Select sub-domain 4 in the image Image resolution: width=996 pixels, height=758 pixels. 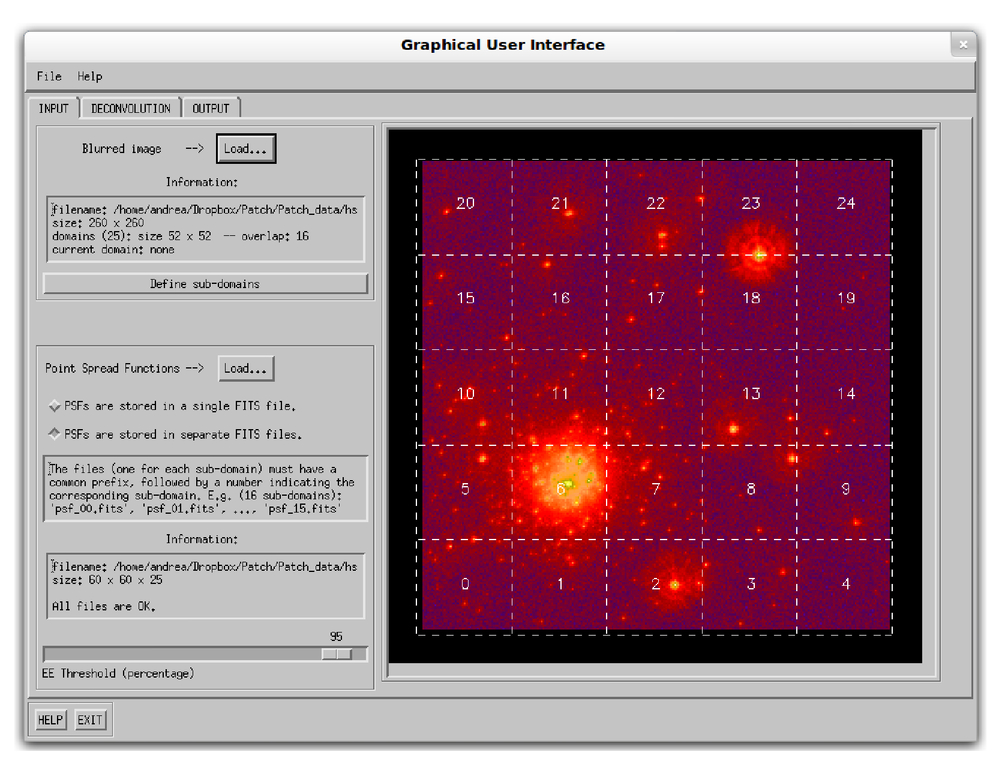(845, 587)
